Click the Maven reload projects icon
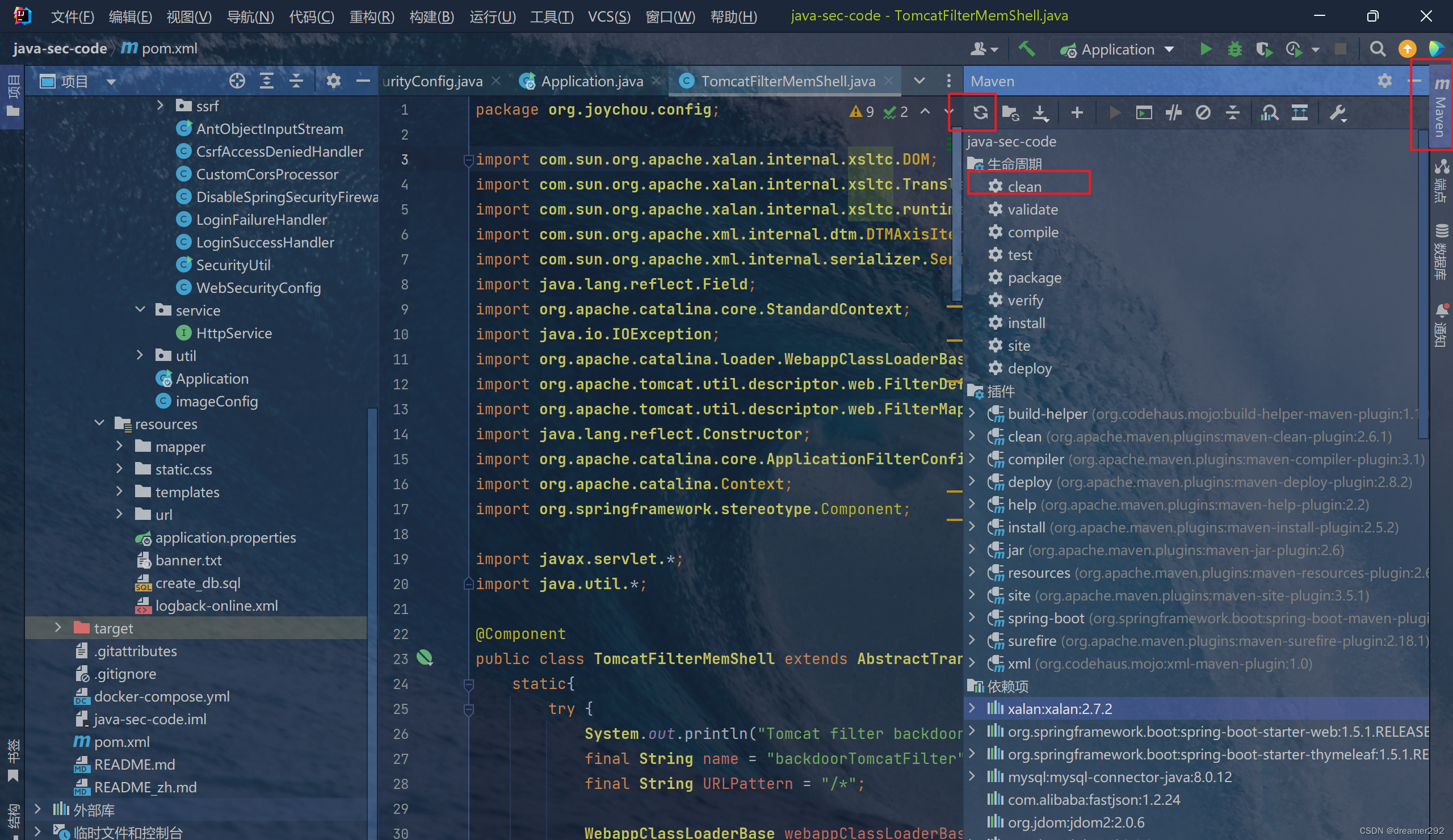 point(980,112)
